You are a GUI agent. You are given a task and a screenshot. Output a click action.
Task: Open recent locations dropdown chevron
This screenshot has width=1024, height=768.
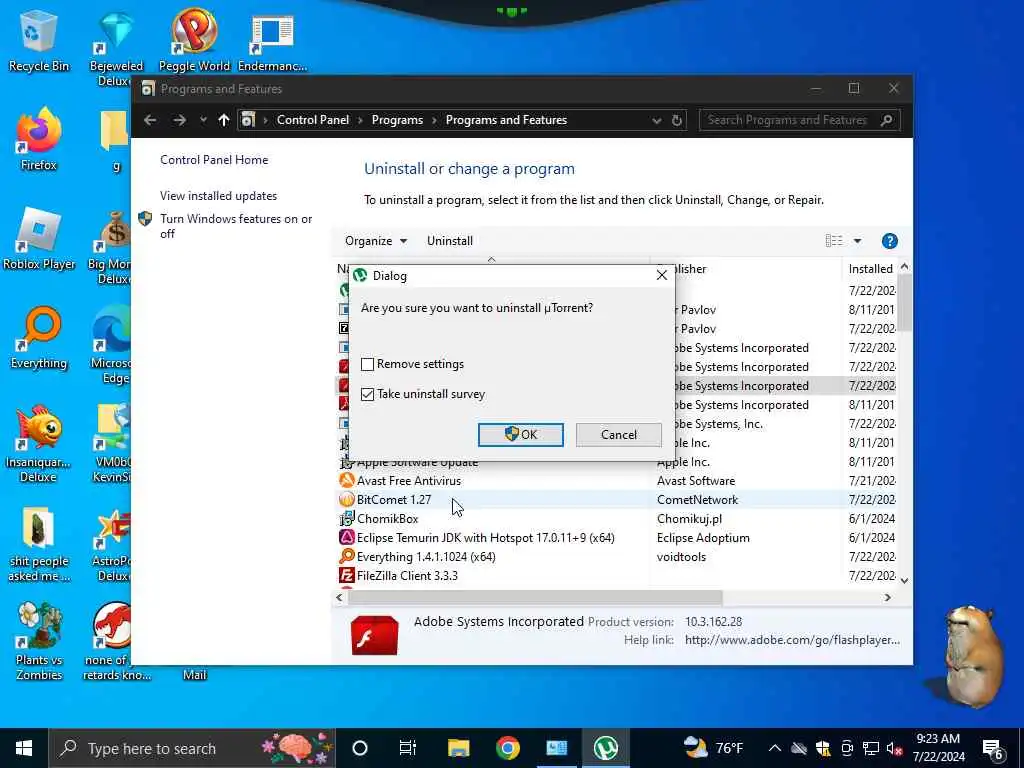pos(203,120)
